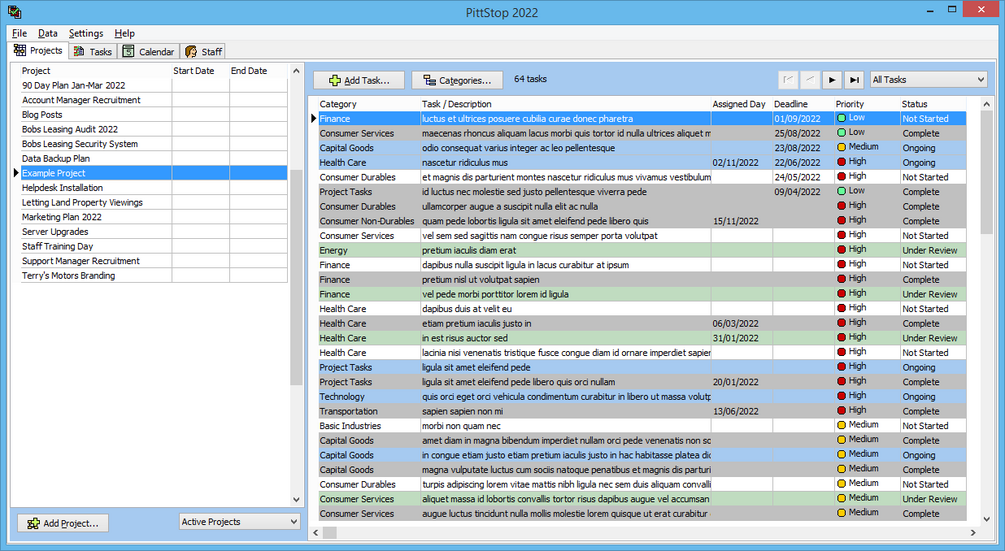Go to previous record navigation arrow
The width and height of the screenshot is (1005, 551).
(x=810, y=79)
